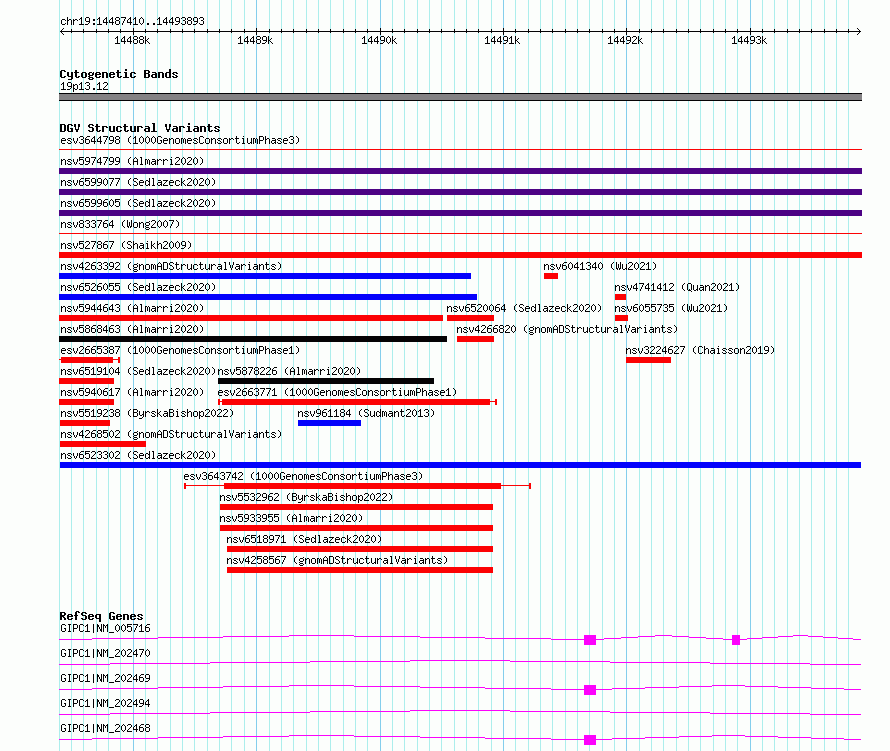This screenshot has width=890, height=751.
Task: Click the esv3644798 1000GenomesConsortiumPhase3 variant label
Action: tap(180, 140)
